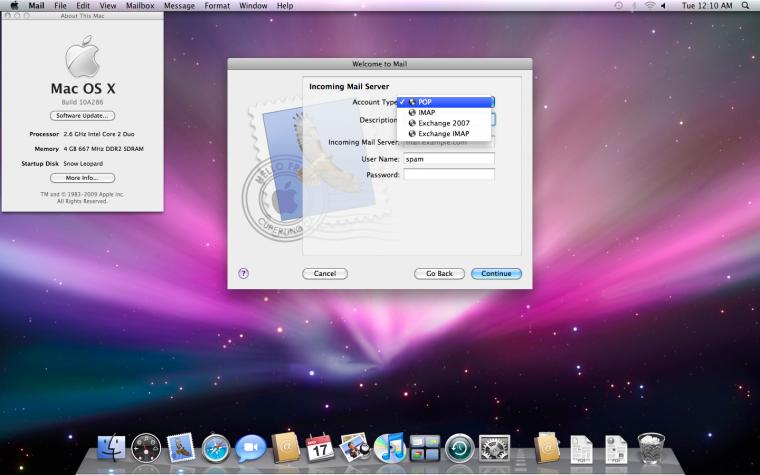Image resolution: width=760 pixels, height=475 pixels.
Task: Select Exchange 2007 account type
Action: (443, 123)
